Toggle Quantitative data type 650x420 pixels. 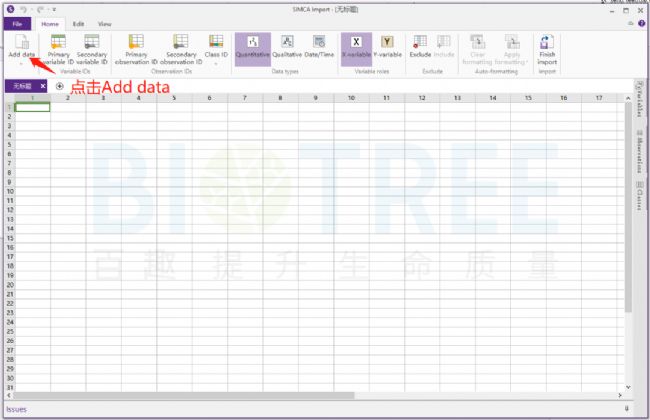[x=253, y=46]
